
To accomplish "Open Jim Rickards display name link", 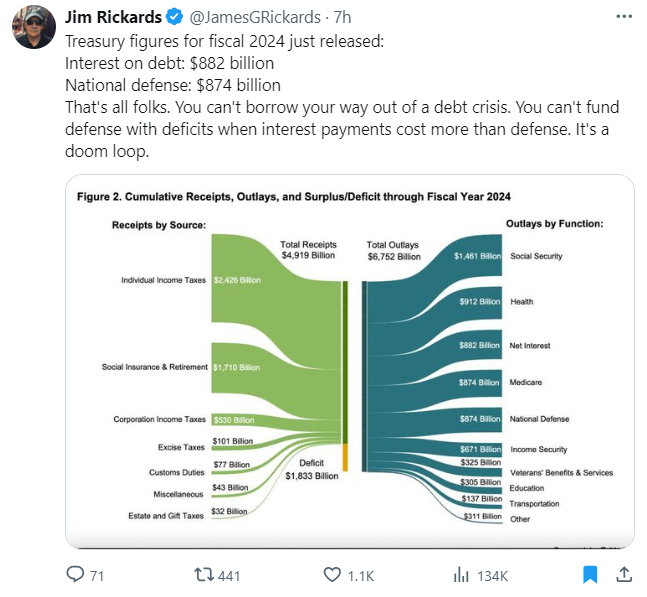I will pos(111,16).
